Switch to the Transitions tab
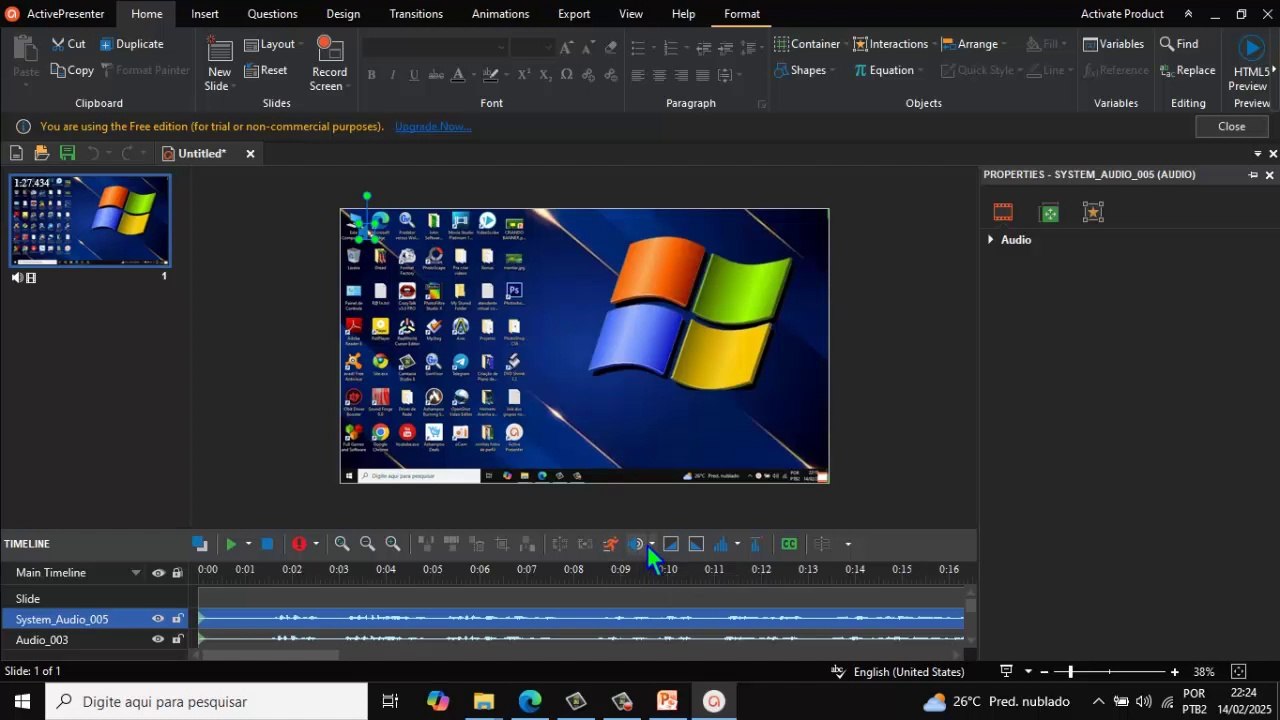The height and width of the screenshot is (720, 1280). [x=416, y=14]
